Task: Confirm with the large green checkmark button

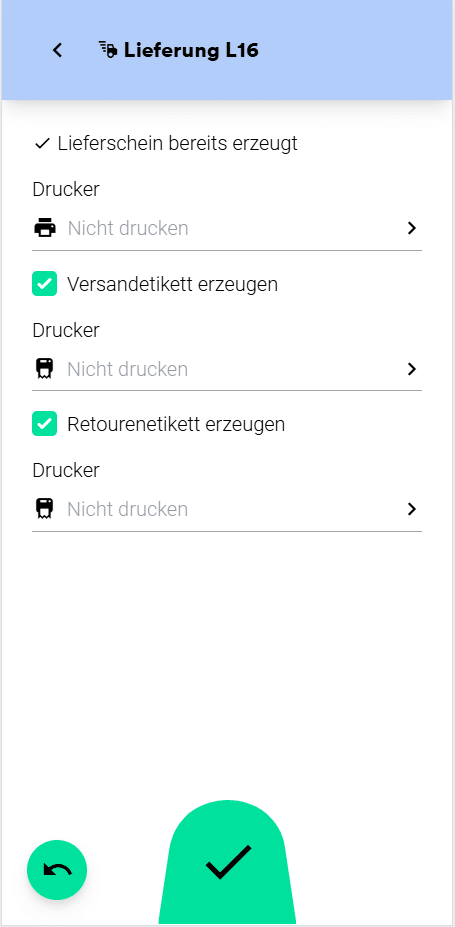Action: (x=228, y=863)
